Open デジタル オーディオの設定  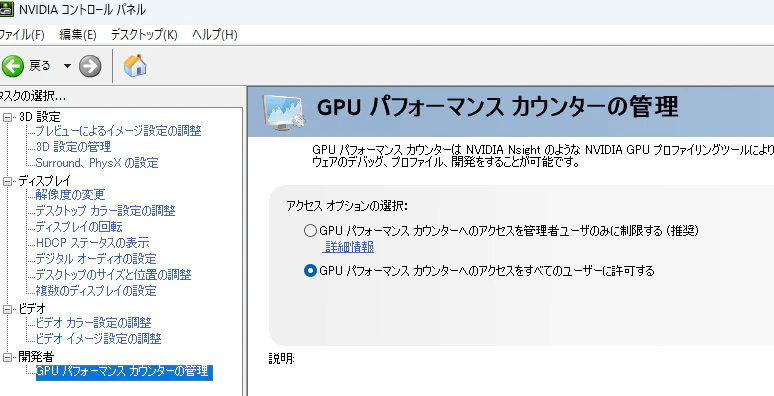pyautogui.click(x=96, y=259)
